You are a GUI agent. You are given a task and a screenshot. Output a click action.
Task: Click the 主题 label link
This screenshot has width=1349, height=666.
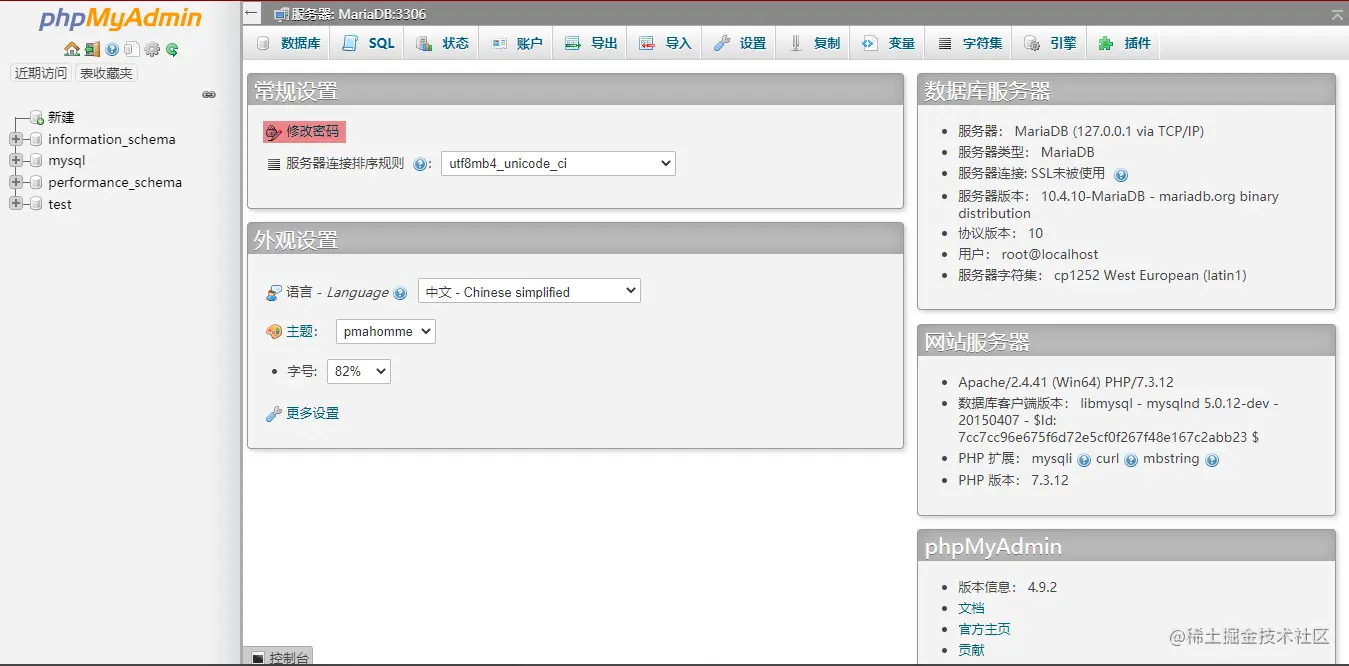pyautogui.click(x=300, y=331)
